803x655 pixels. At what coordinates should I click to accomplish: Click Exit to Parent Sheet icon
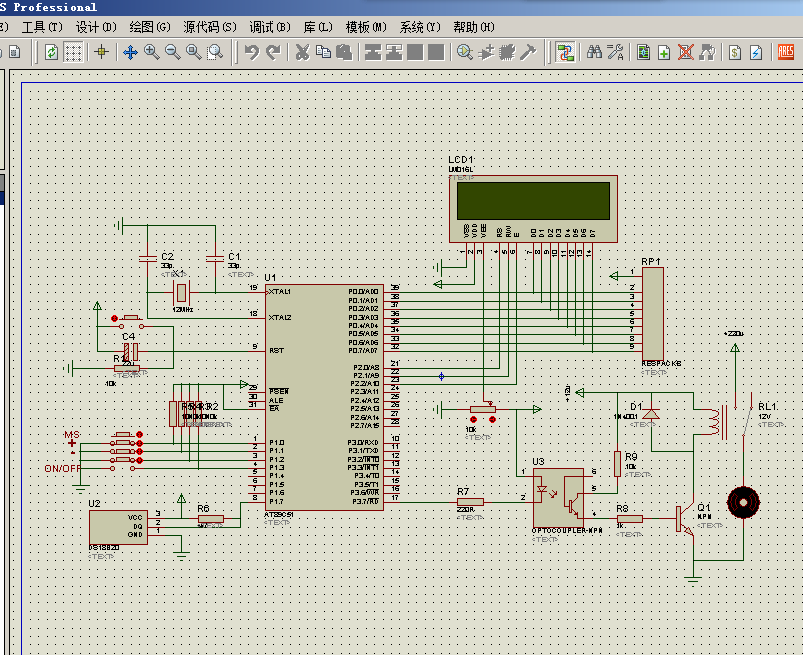click(x=707, y=52)
